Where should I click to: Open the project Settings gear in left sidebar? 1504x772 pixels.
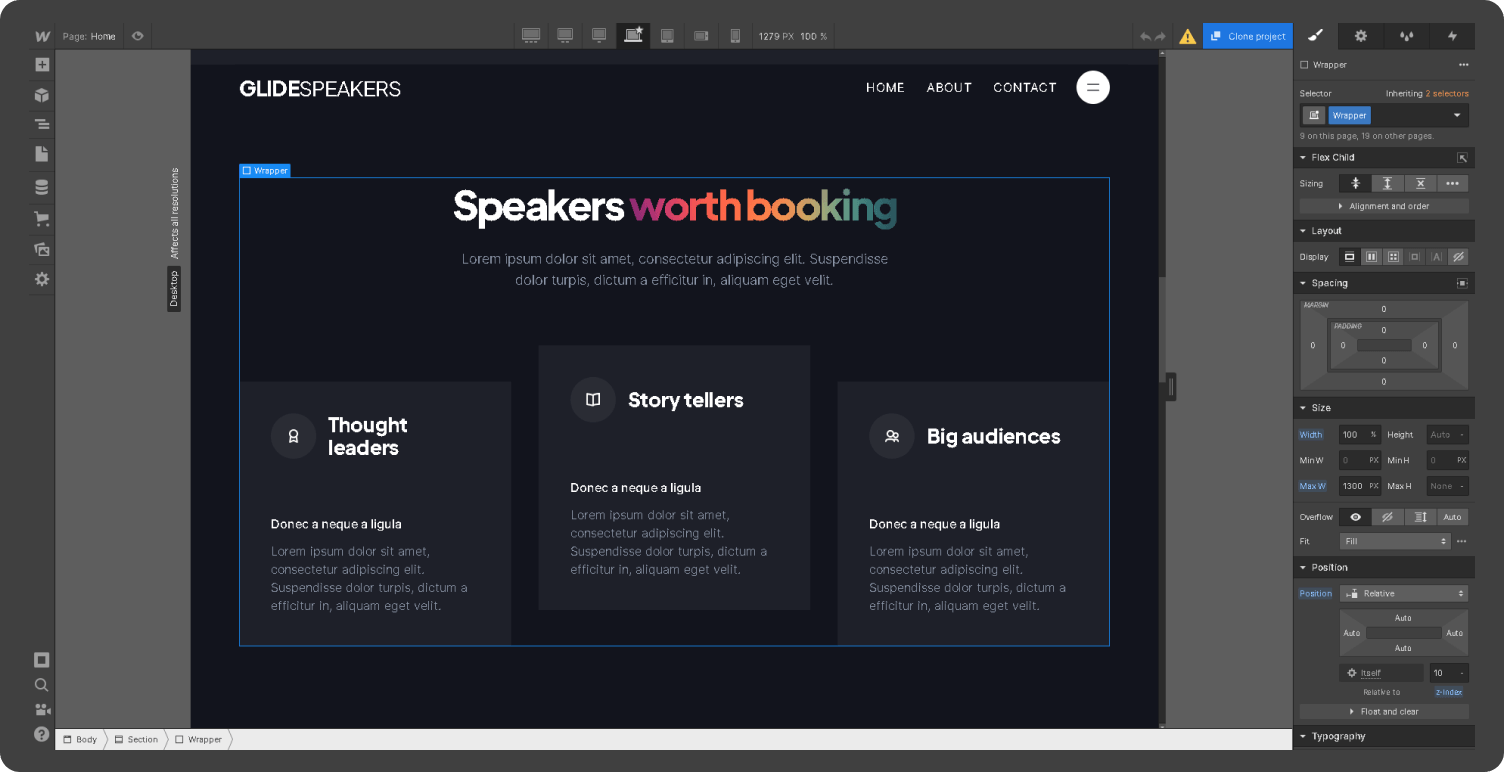[42, 280]
